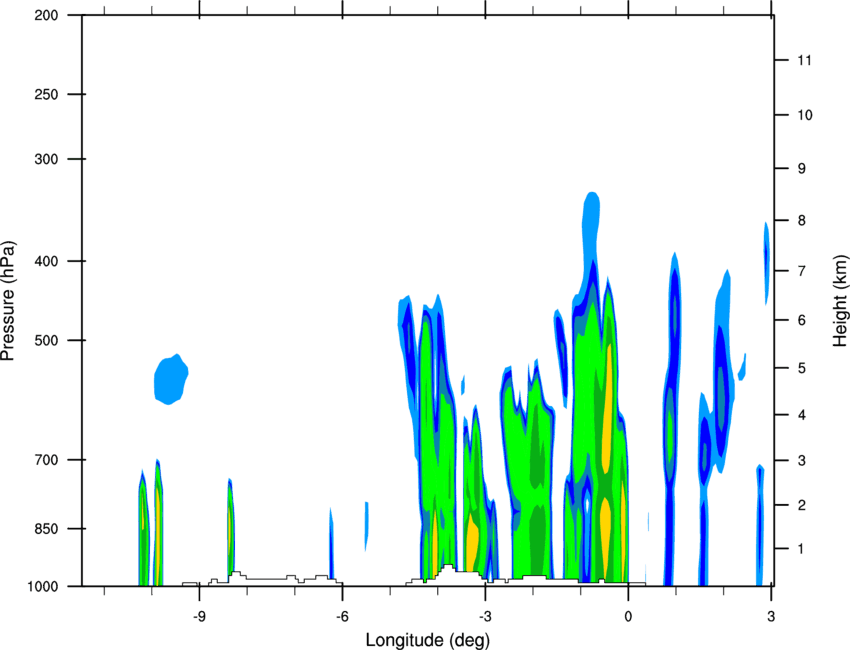
Task: Click the 4 km height label
Action: (x=801, y=415)
